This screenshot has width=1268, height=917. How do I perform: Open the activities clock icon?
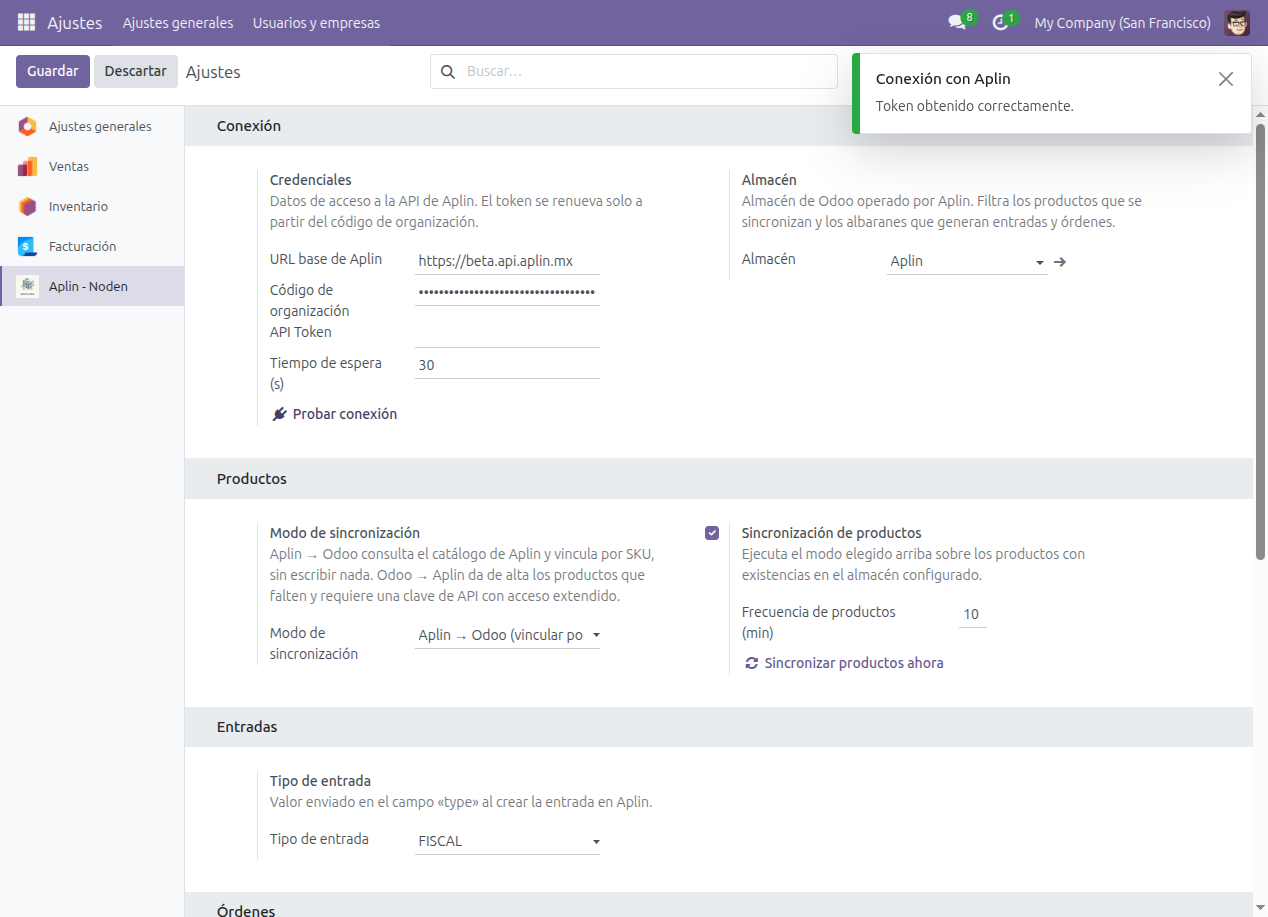tap(1000, 22)
